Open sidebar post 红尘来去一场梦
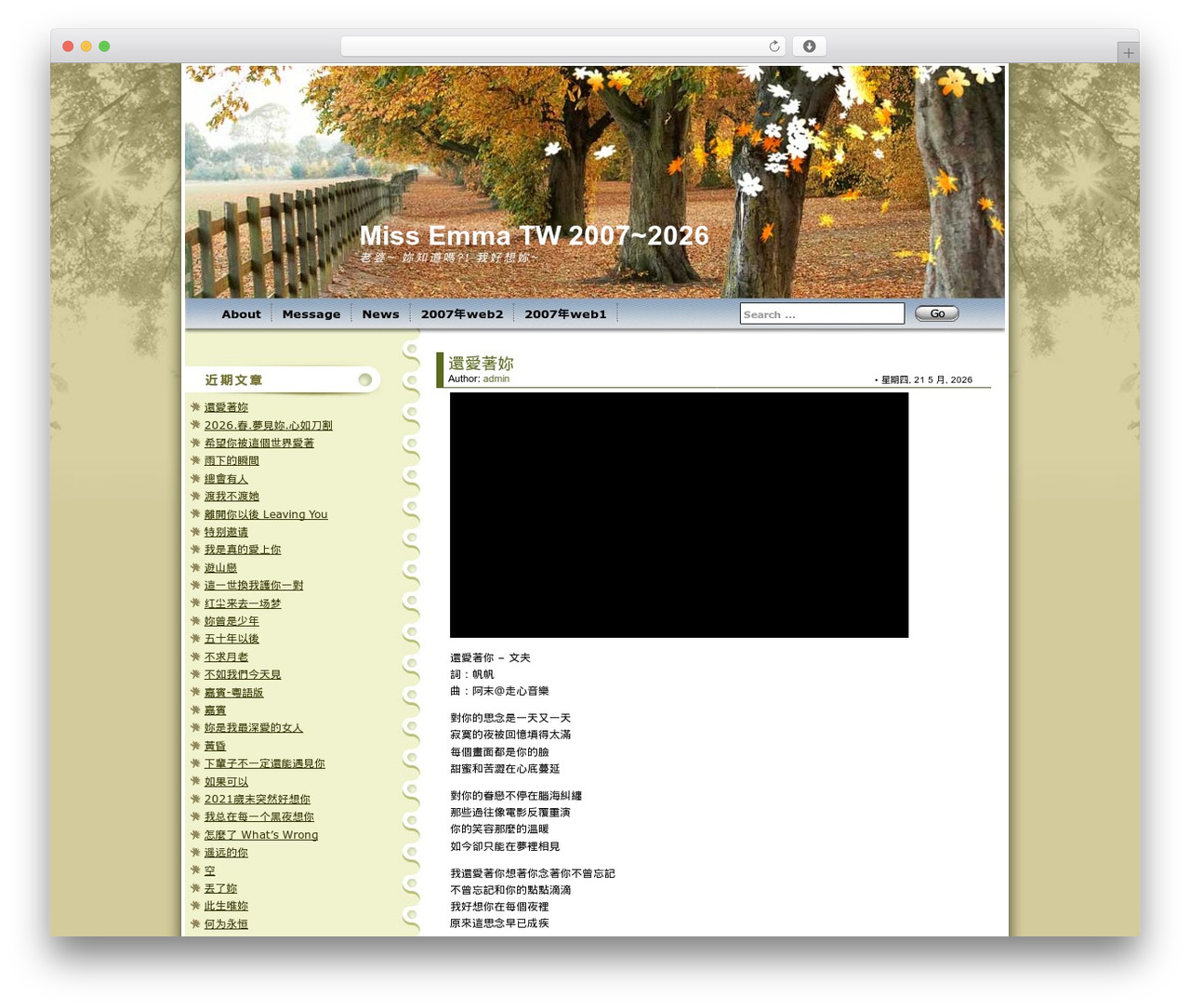 click(243, 603)
